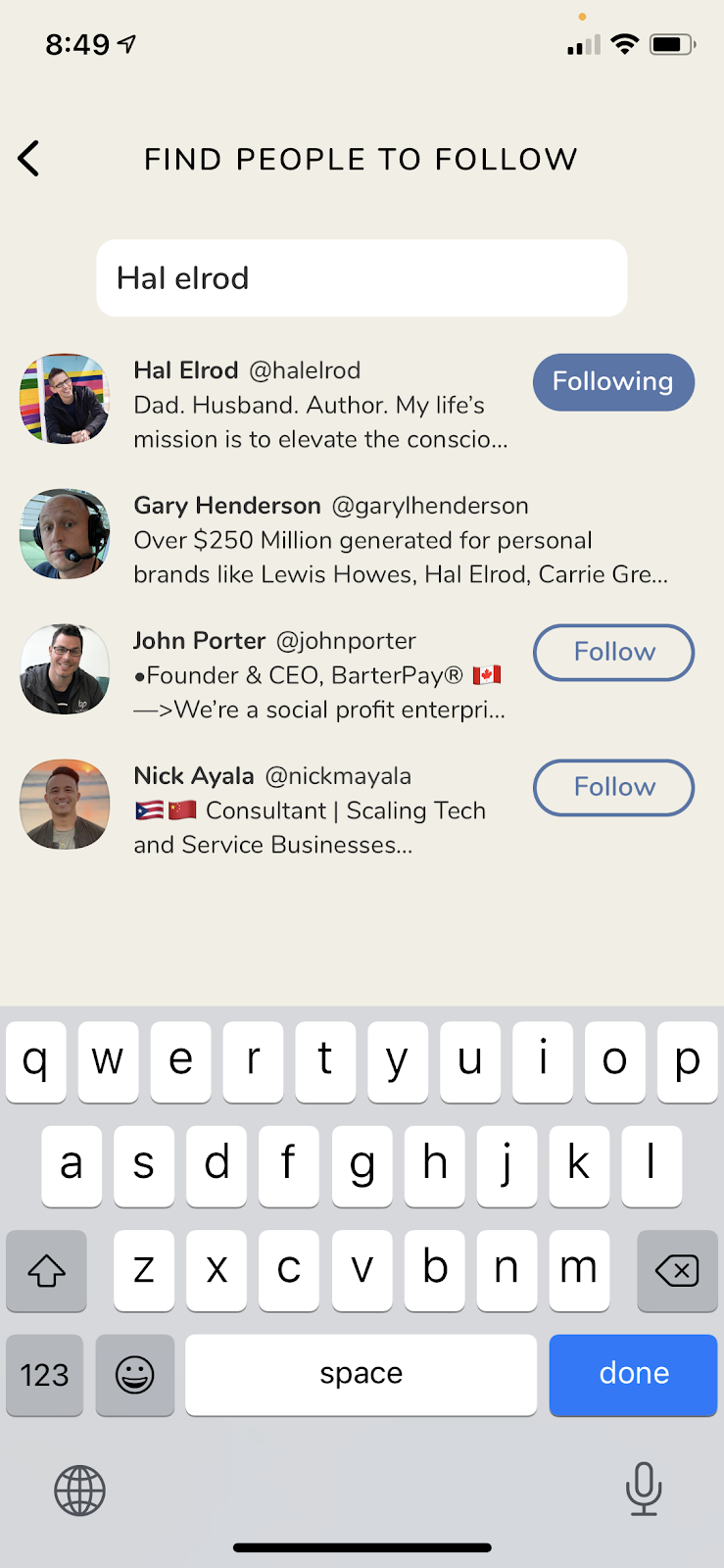724x1568 pixels.
Task: Open Gary Henderson's profile picture
Action: [x=65, y=535]
